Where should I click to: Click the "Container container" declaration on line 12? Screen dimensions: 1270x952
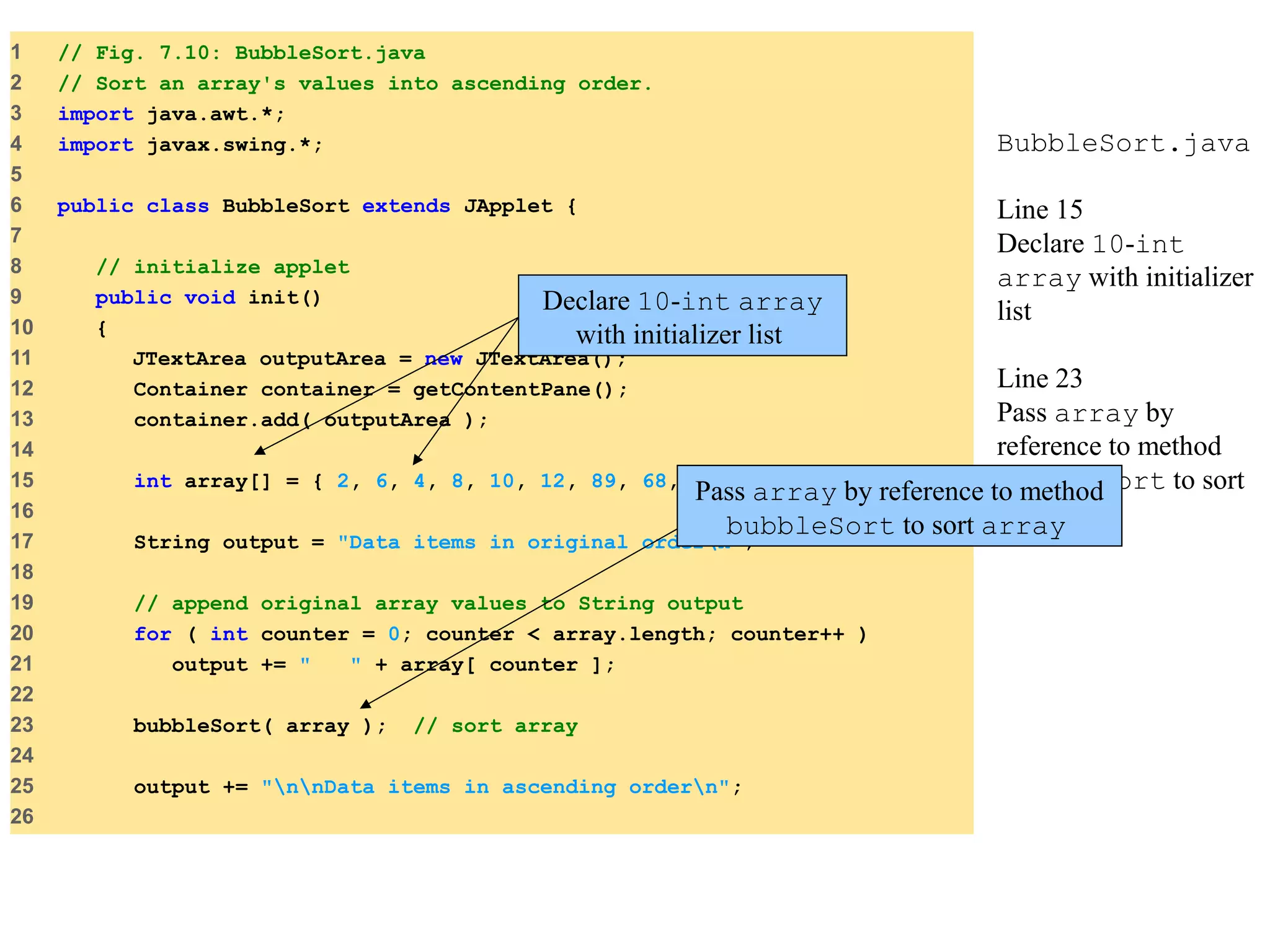point(254,389)
